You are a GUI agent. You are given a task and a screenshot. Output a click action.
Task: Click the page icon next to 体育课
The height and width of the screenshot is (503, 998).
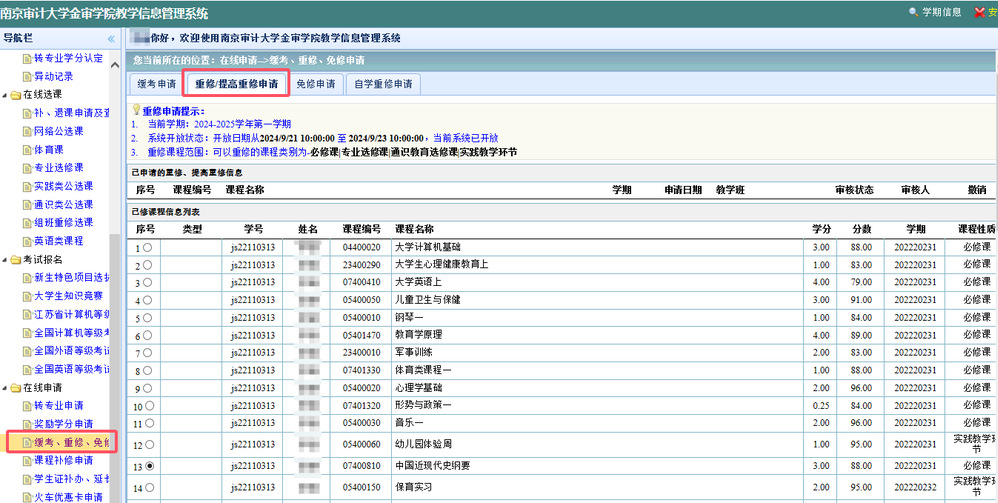[x=25, y=149]
